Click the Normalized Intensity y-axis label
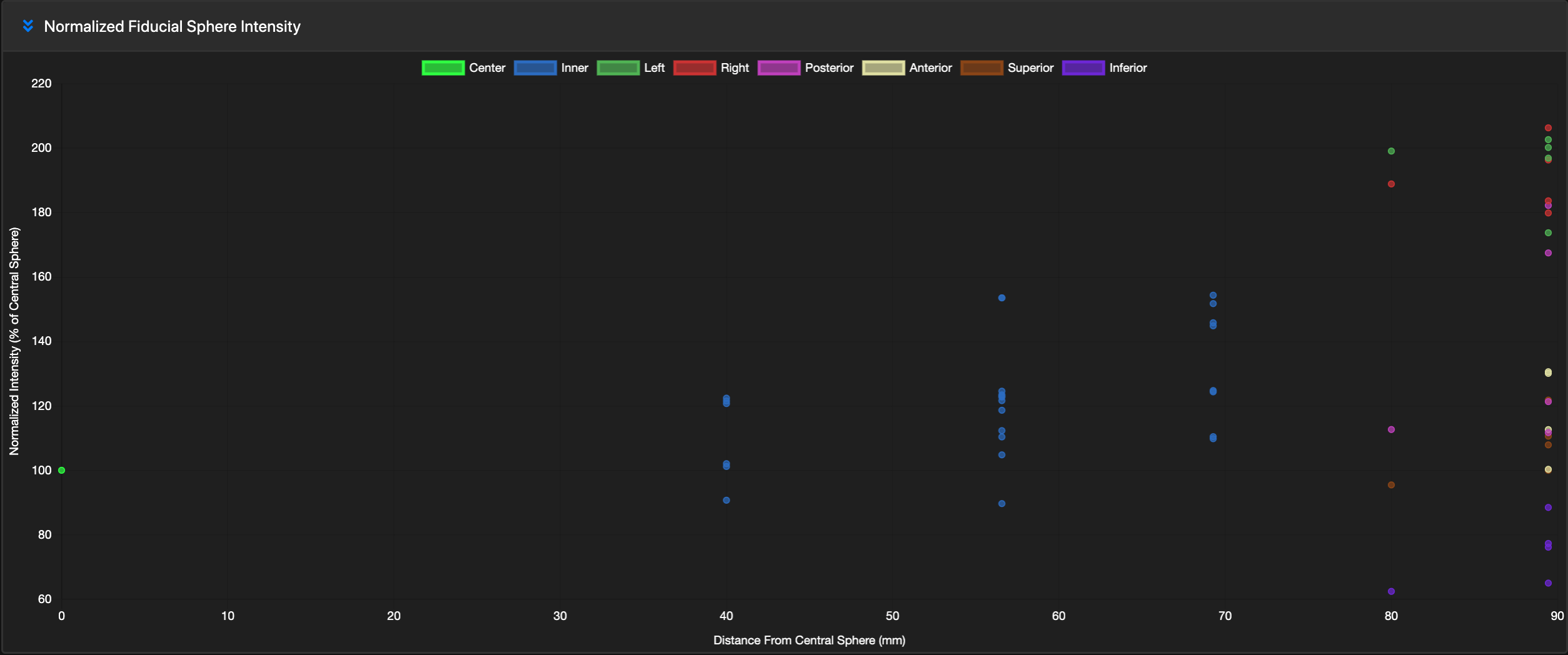The height and width of the screenshot is (655, 1568). pos(14,339)
